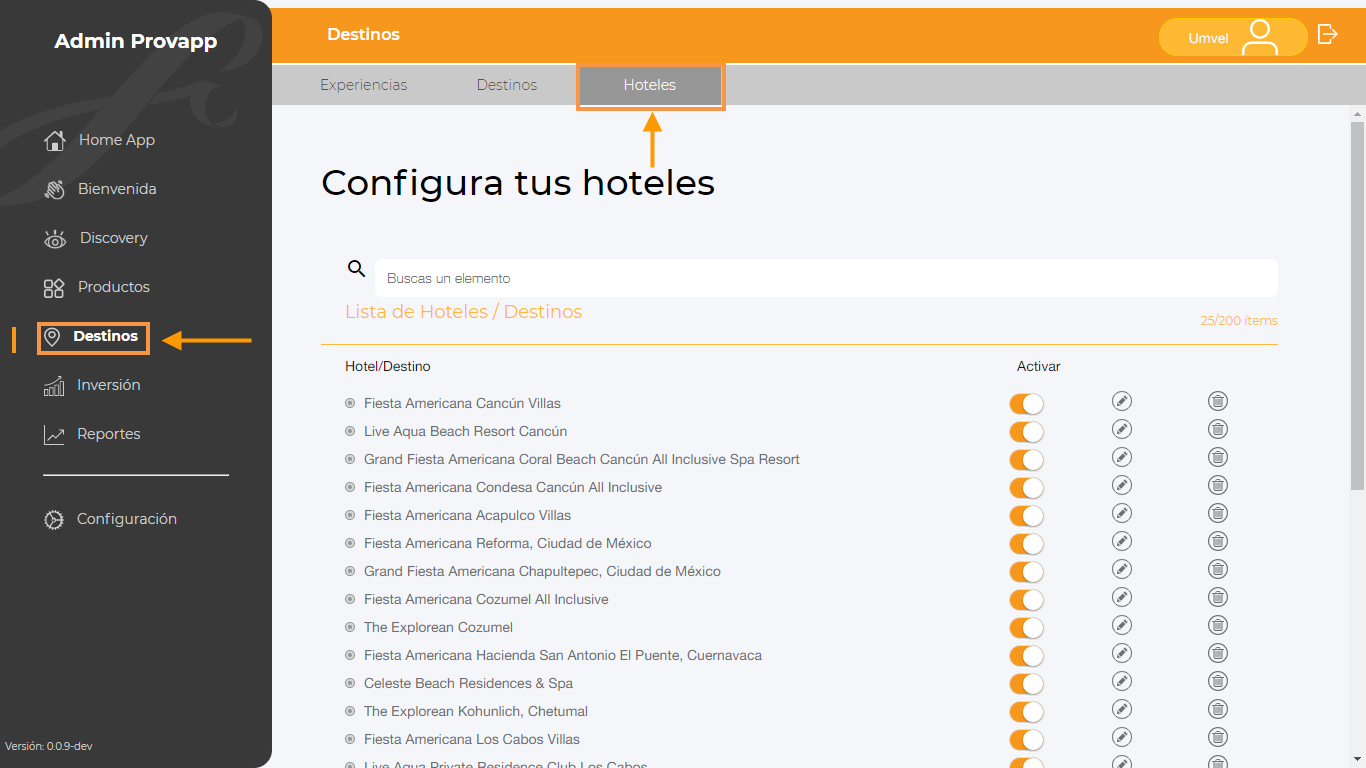
Task: Click the Productos grid icon
Action: (x=54, y=288)
